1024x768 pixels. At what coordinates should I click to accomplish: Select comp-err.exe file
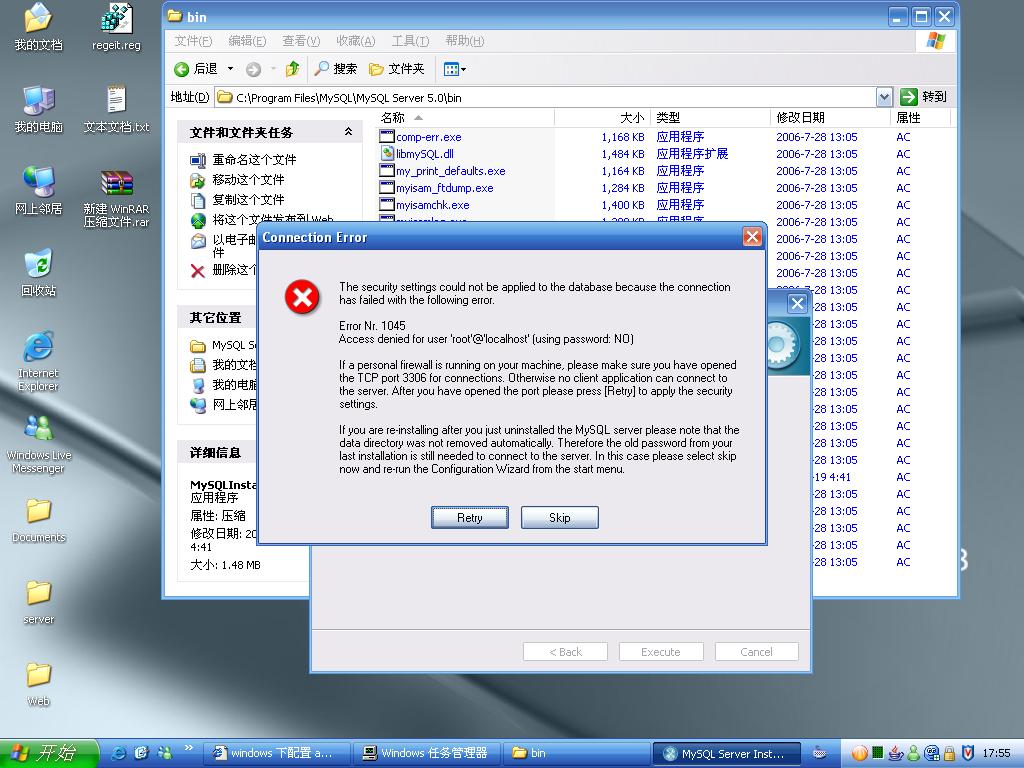click(428, 137)
